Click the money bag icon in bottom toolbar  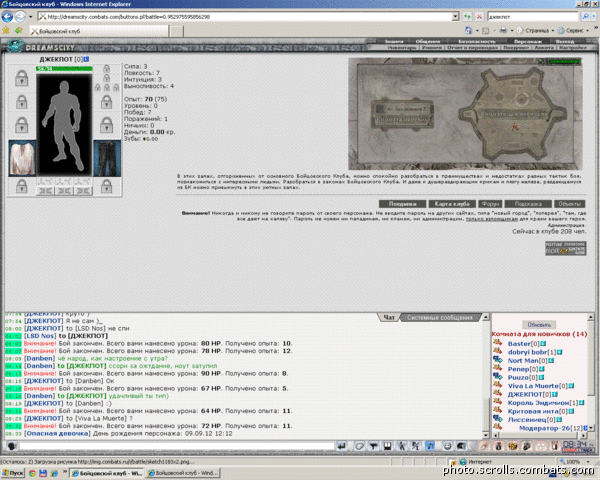point(499,446)
